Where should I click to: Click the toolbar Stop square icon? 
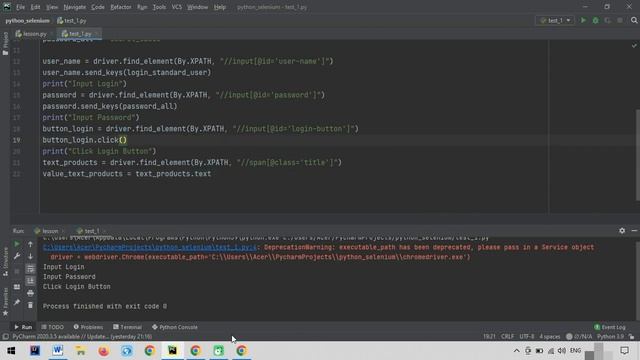(620, 20)
